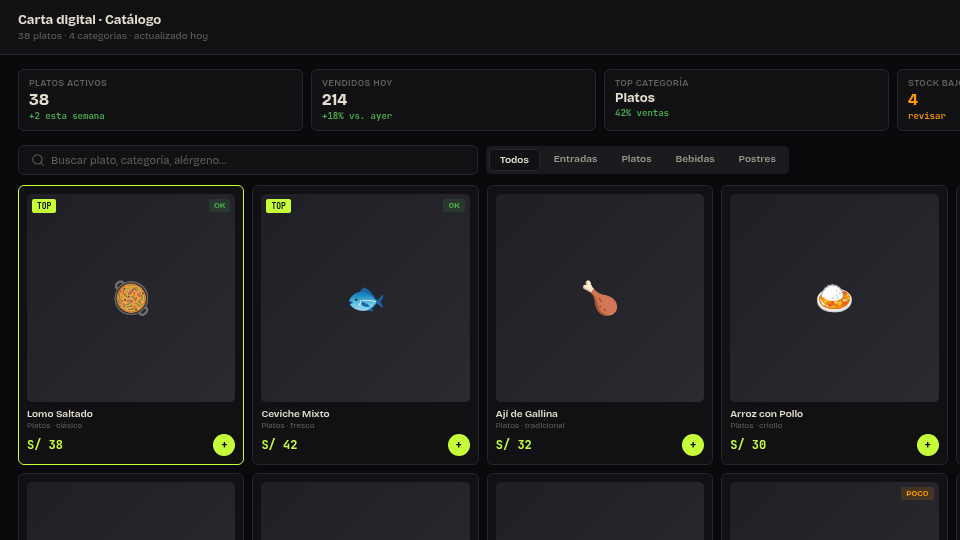Click the Lomo Saltado dish title
This screenshot has width=960, height=540.
60,414
